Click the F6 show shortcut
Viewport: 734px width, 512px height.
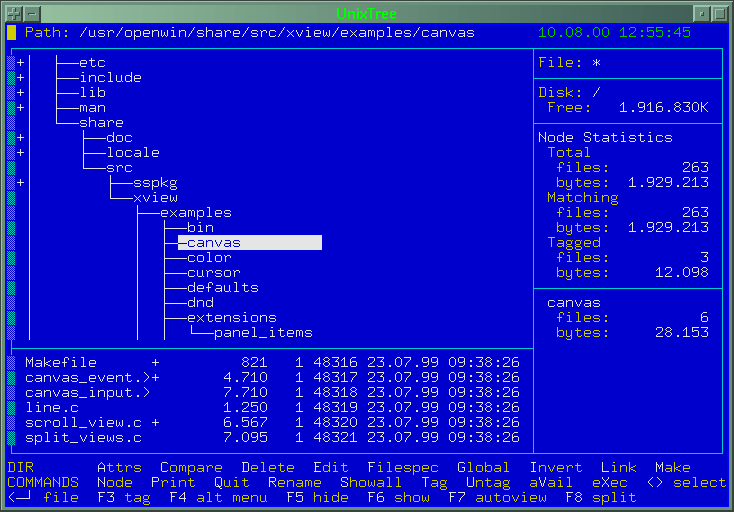[398, 497]
